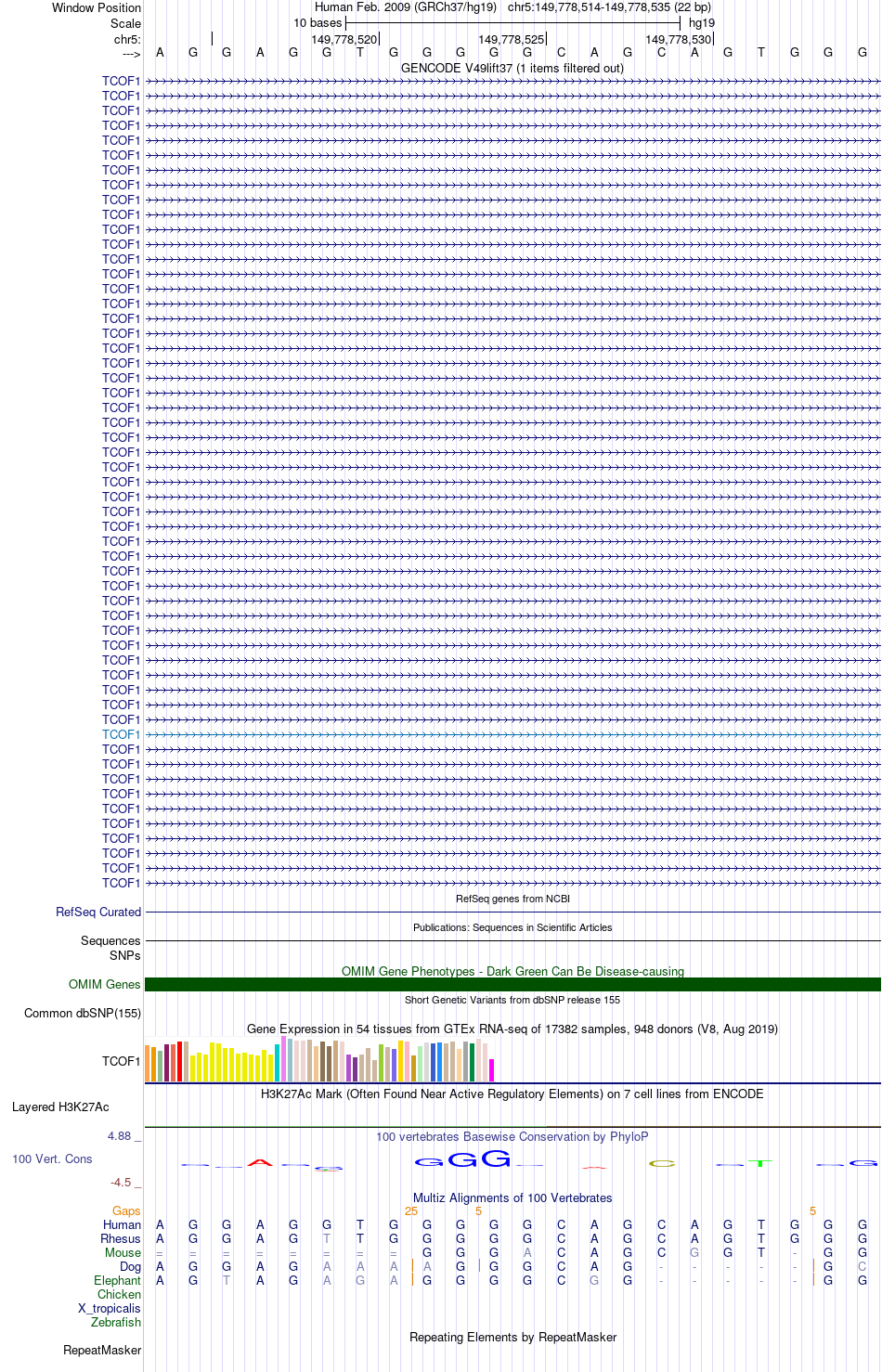Open the OMIM Gene Phenotypes track title
882x1372 pixels.
tap(512, 971)
